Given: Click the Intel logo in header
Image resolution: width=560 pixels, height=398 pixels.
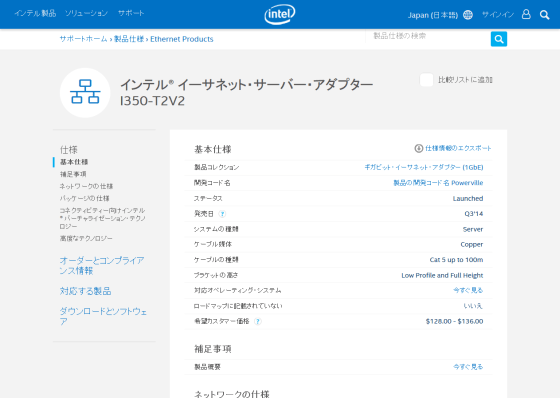Looking at the screenshot, I should (x=280, y=14).
